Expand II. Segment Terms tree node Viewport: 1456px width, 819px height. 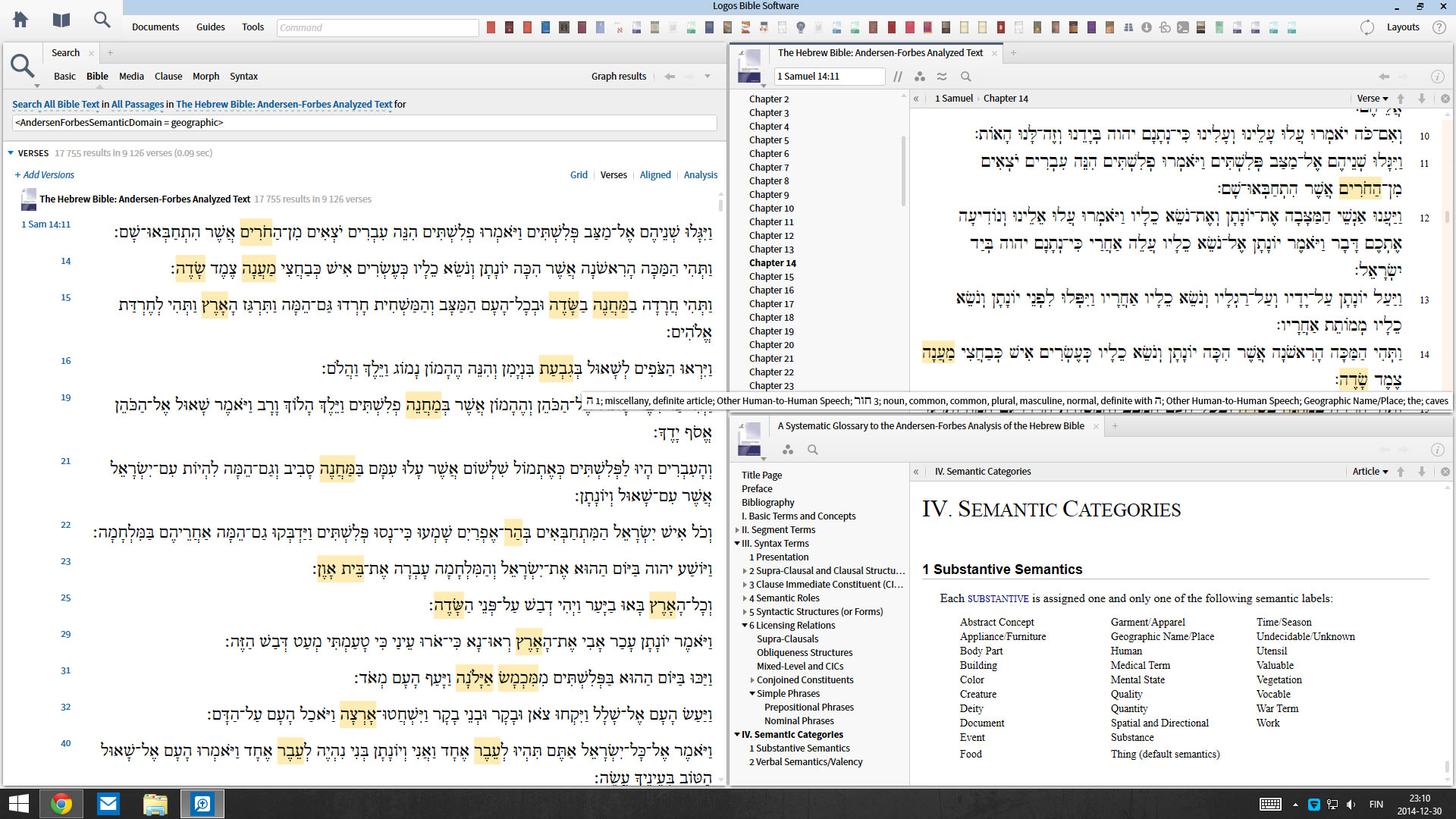click(737, 530)
